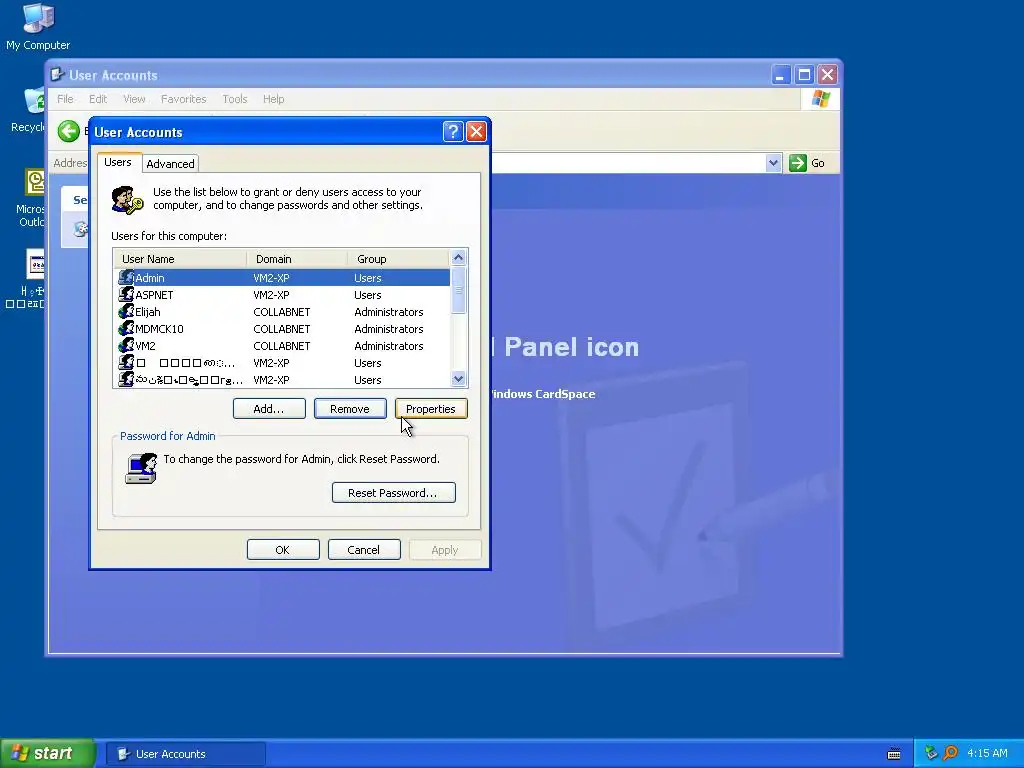Click the Windows CardSpace link
Screen dimensions: 1024x768
coord(543,394)
